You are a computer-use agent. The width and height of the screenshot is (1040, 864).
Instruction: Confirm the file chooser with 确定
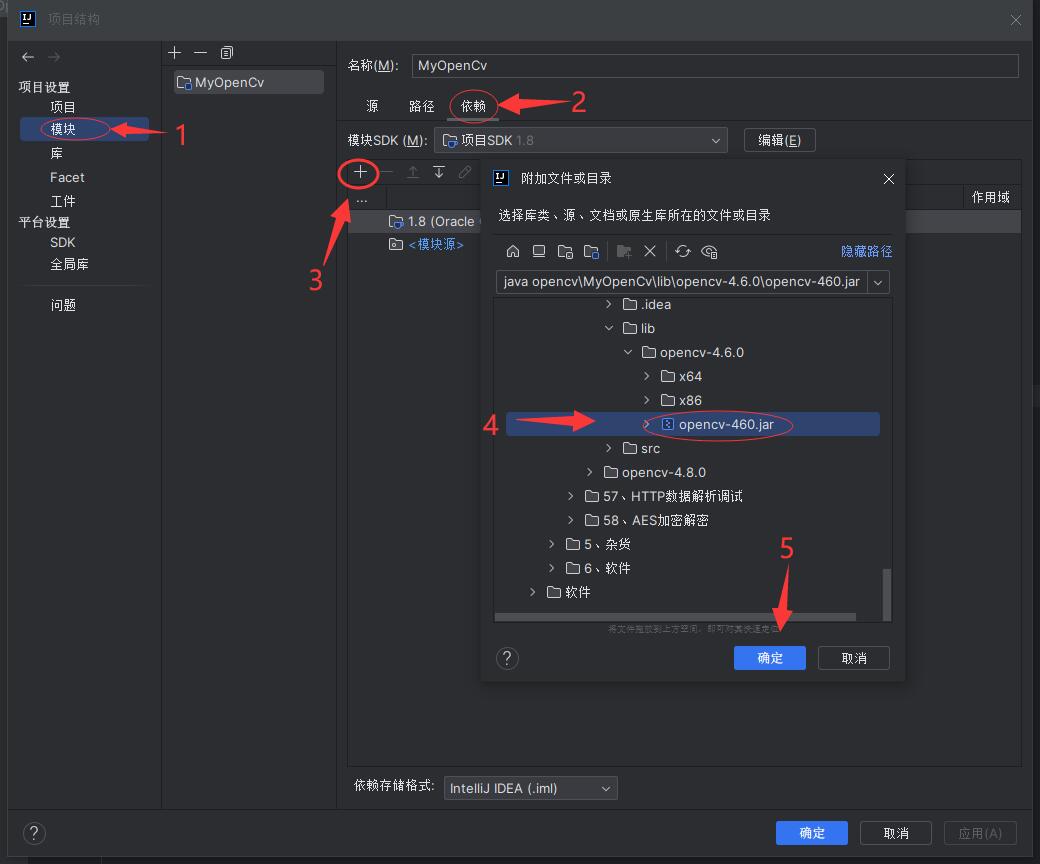pyautogui.click(x=769, y=658)
